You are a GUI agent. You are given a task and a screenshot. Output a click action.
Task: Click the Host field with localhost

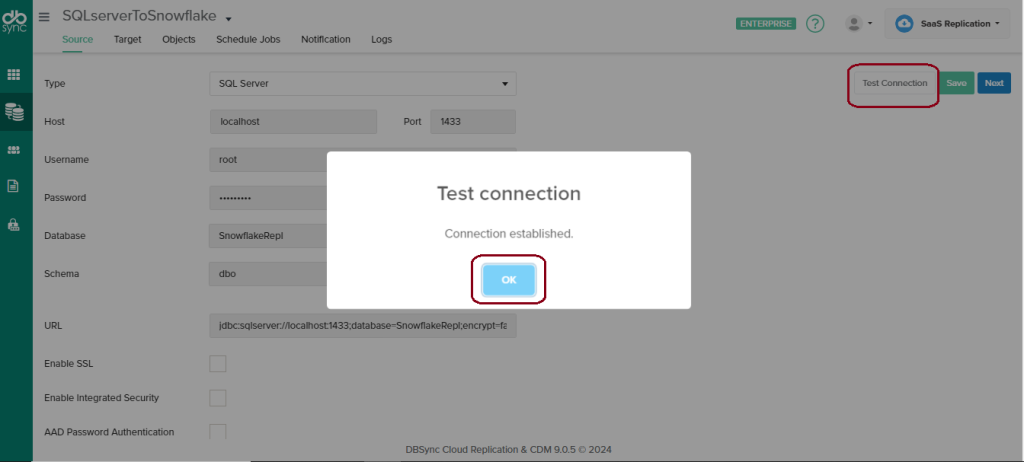tap(293, 122)
